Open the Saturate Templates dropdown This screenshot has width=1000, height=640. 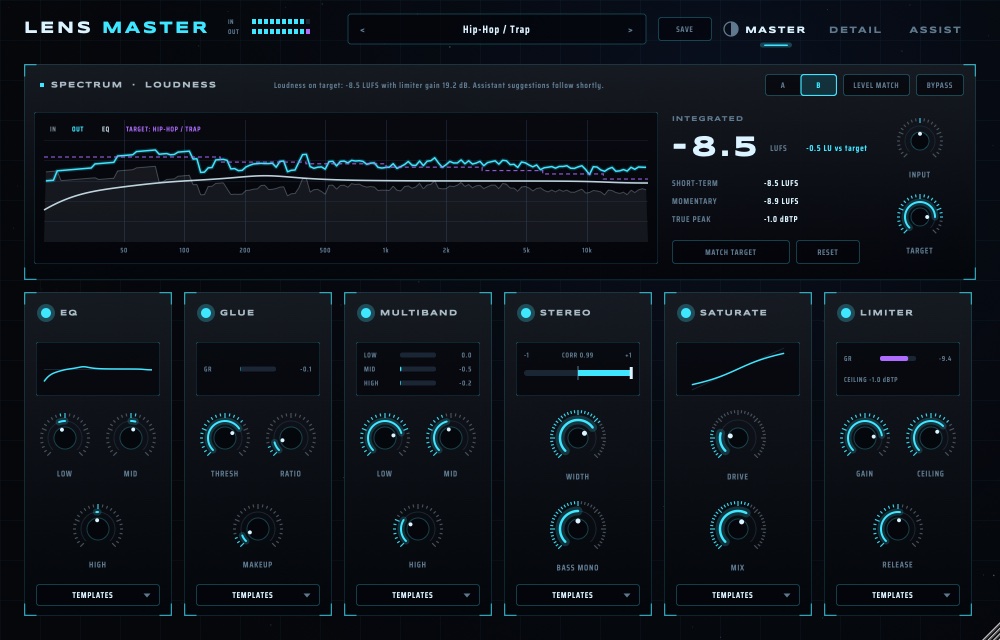point(738,595)
